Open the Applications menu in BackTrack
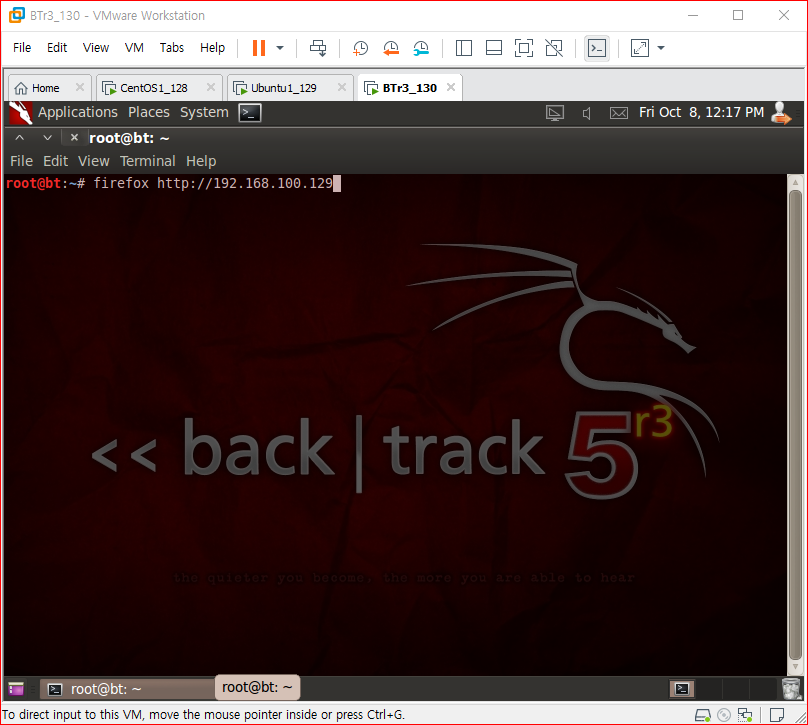 [x=78, y=112]
